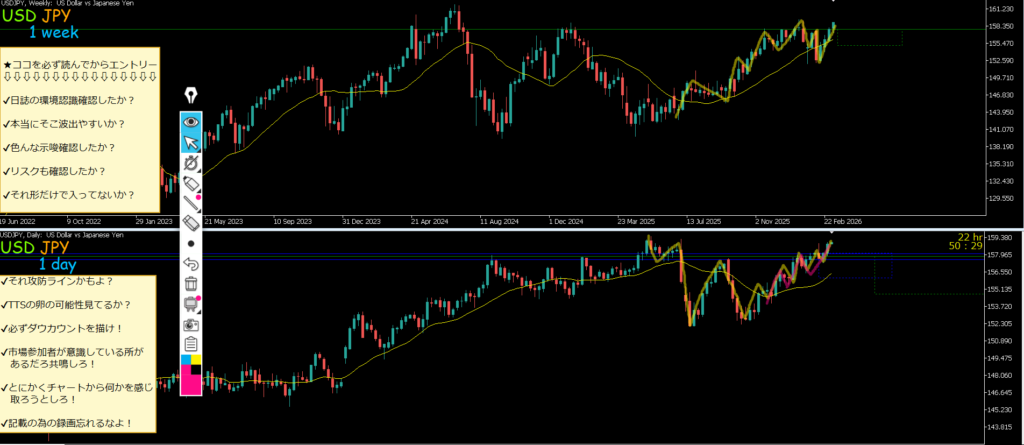Click the 161.230 price scale label
This screenshot has width=1024, height=445.
click(1001, 10)
